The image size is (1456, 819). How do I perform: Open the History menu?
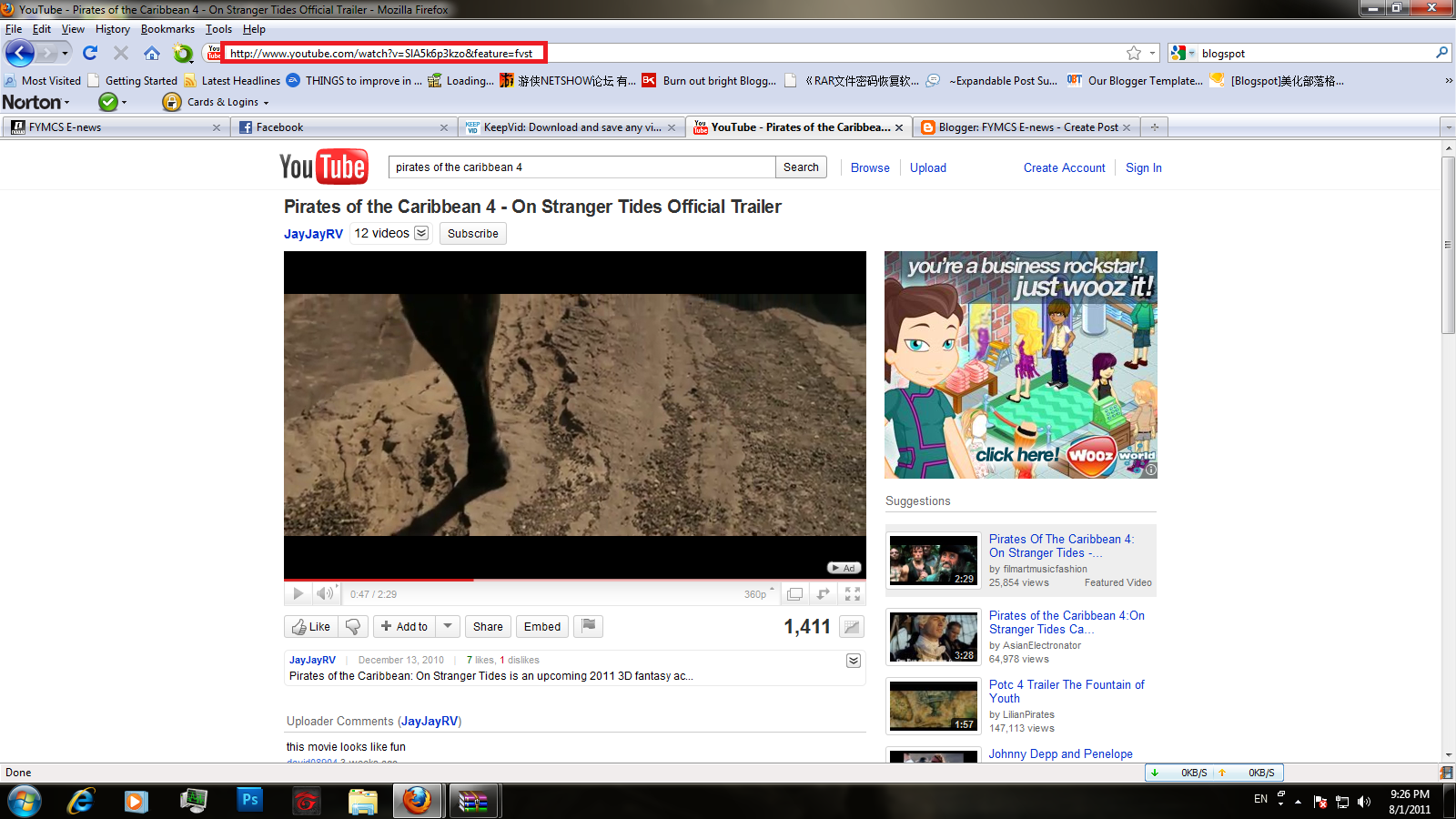pos(113,29)
